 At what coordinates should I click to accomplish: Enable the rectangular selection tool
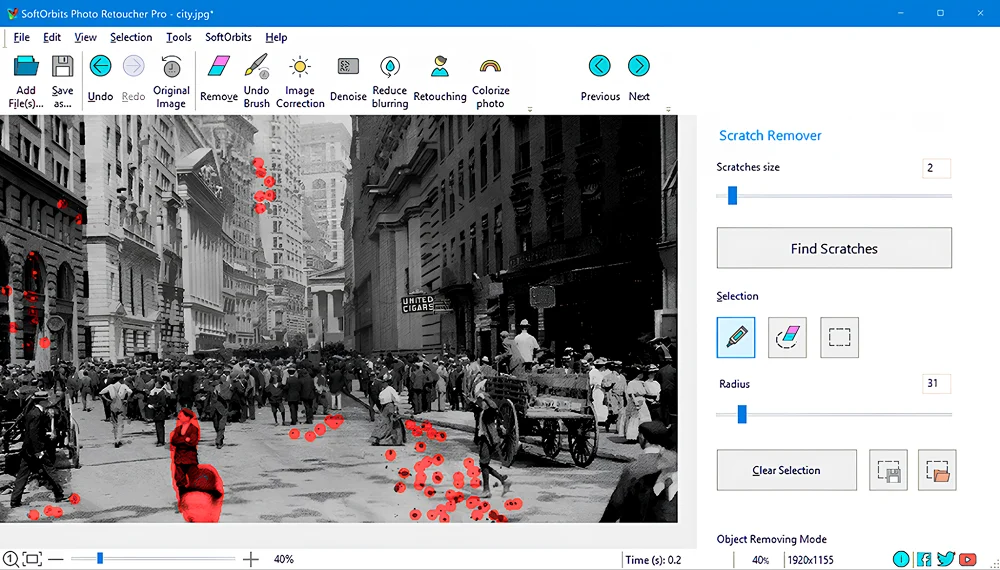[839, 338]
